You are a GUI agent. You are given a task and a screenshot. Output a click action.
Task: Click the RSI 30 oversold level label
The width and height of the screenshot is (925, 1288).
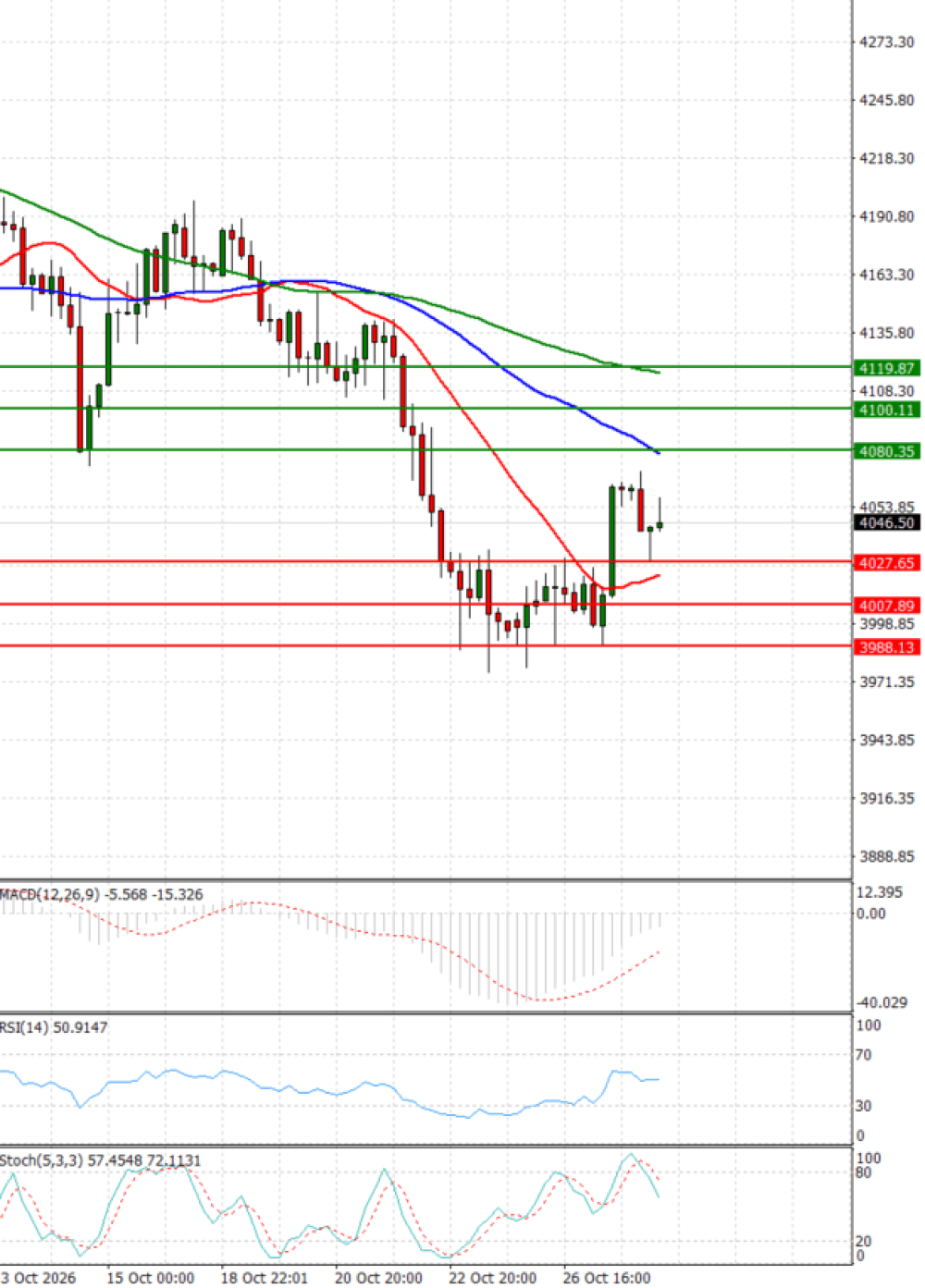(865, 1106)
